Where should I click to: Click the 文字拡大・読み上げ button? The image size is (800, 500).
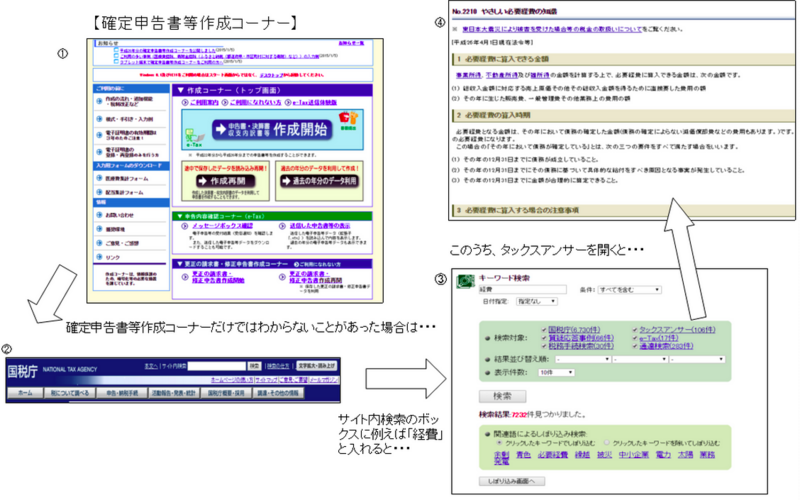click(317, 366)
